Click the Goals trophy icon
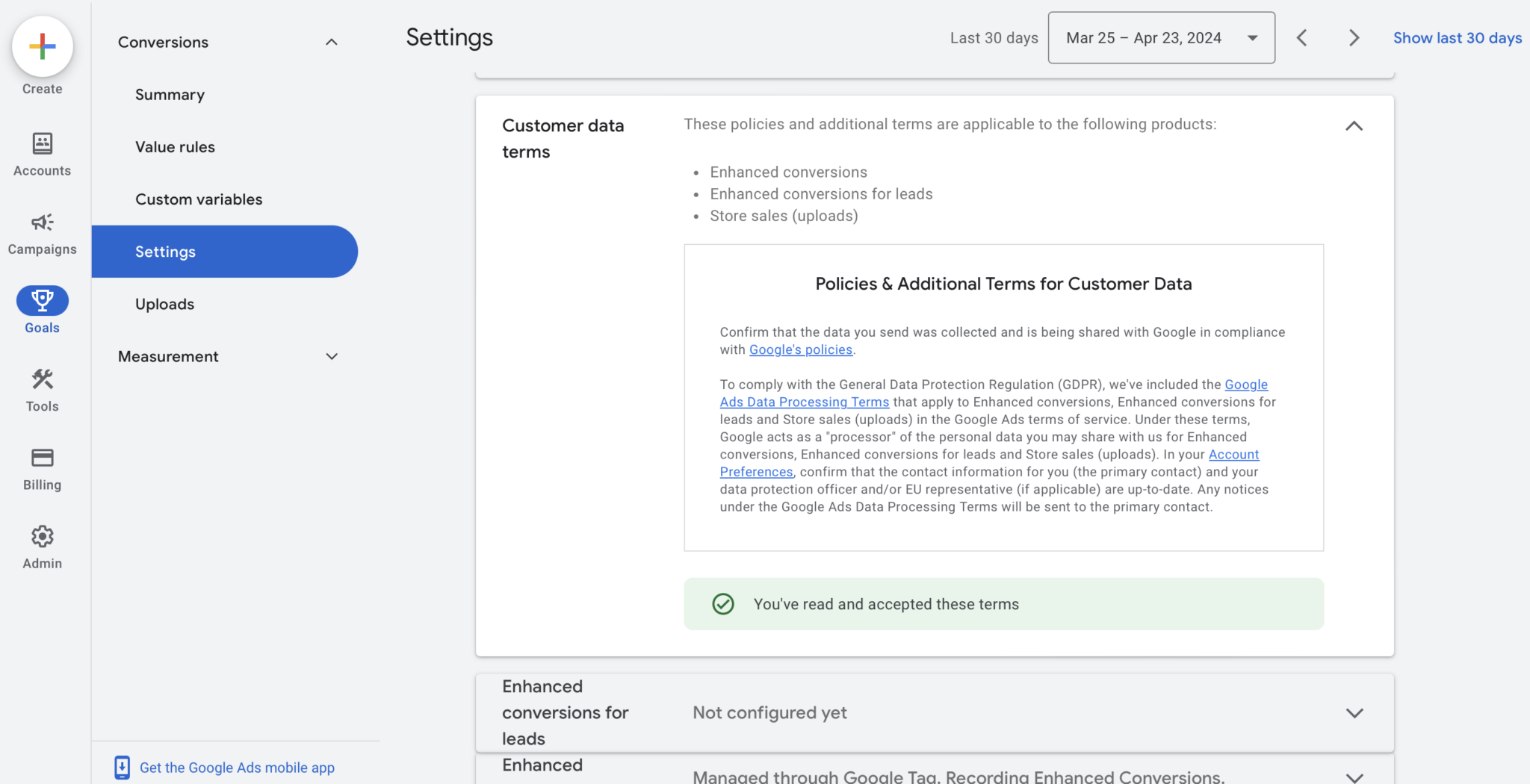 [42, 300]
